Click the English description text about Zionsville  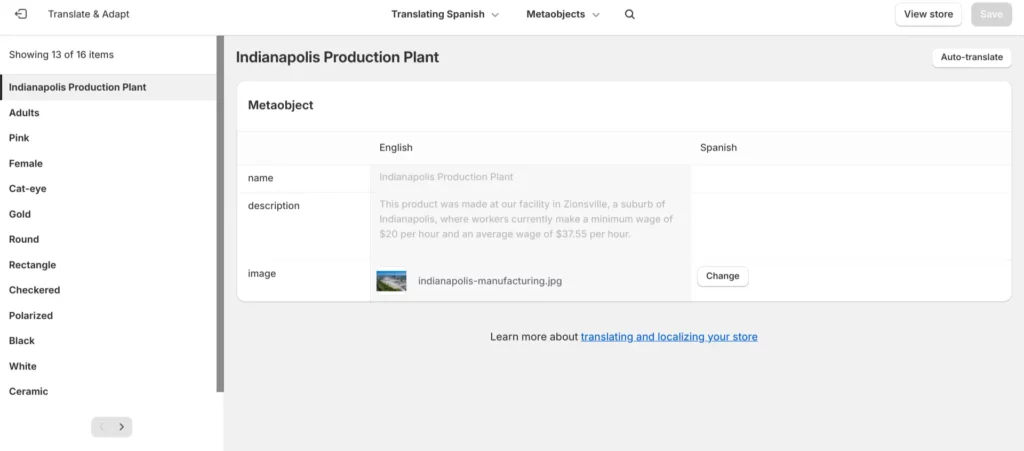pyautogui.click(x=526, y=219)
